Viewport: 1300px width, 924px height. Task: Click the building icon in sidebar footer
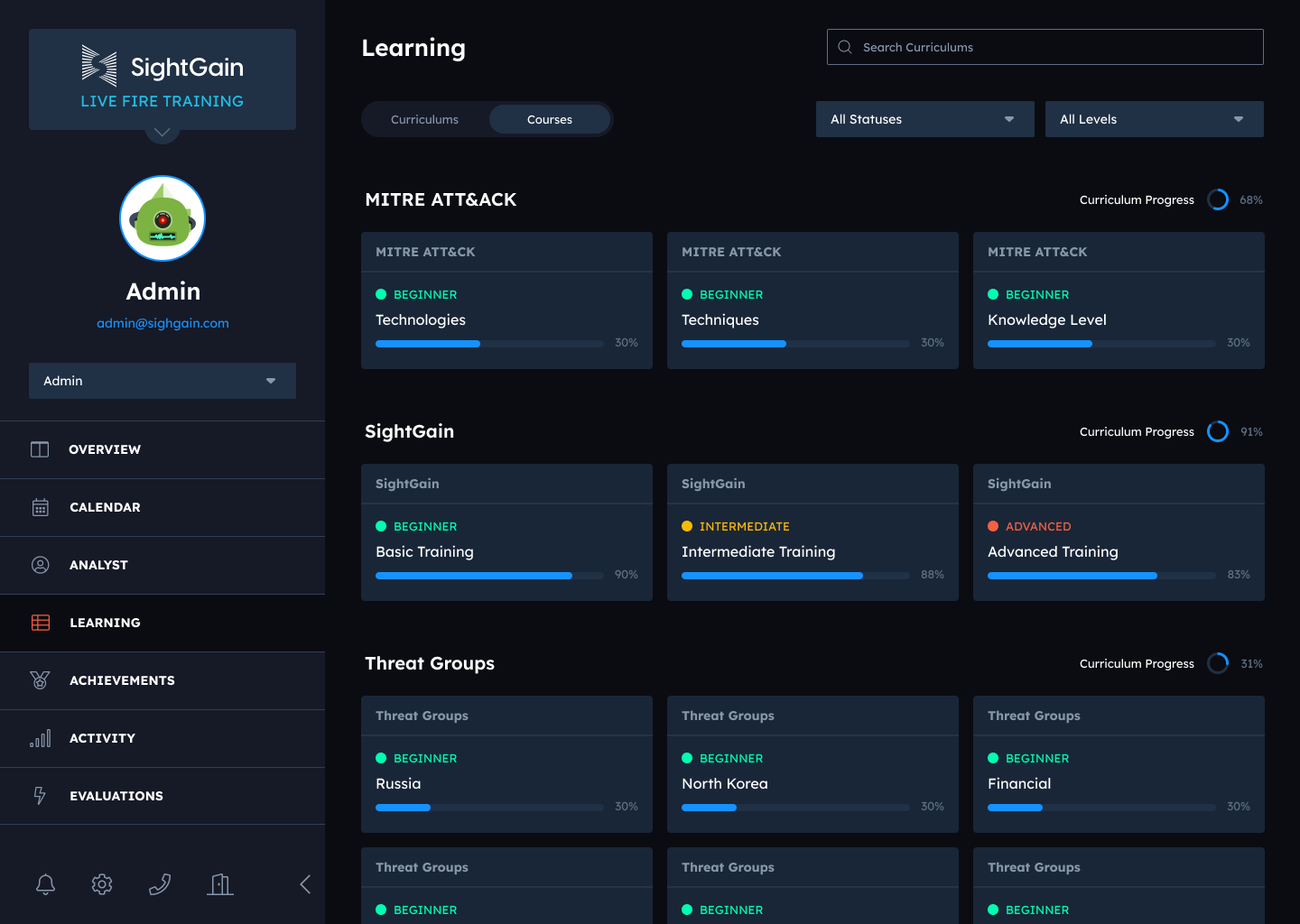coord(220,884)
